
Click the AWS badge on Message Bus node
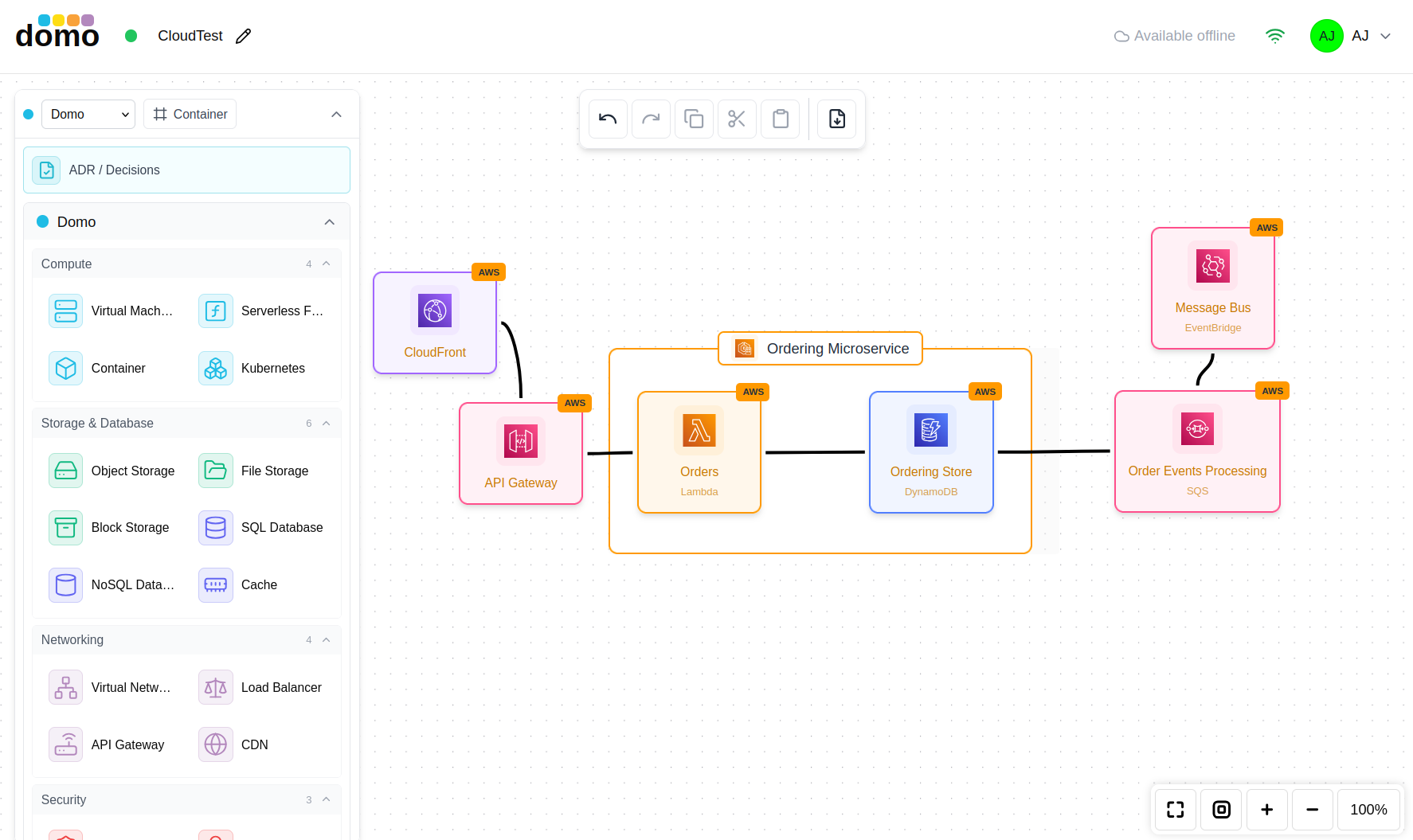click(1267, 228)
